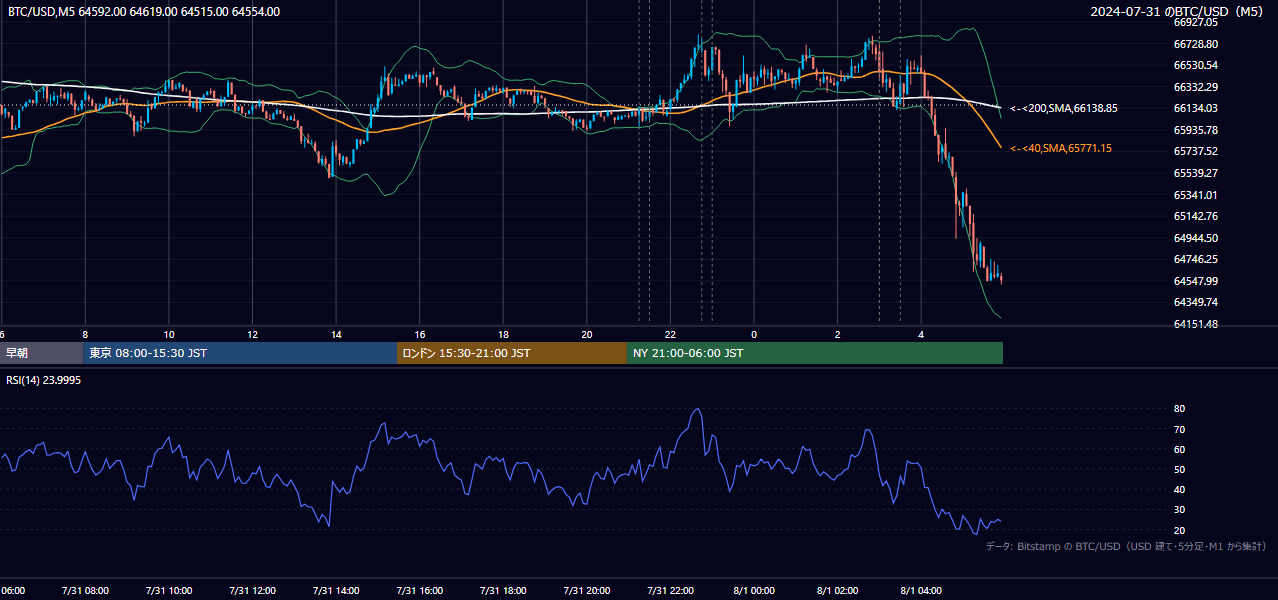Click price scale value 66530.54
The width and height of the screenshot is (1278, 600).
1195,65
